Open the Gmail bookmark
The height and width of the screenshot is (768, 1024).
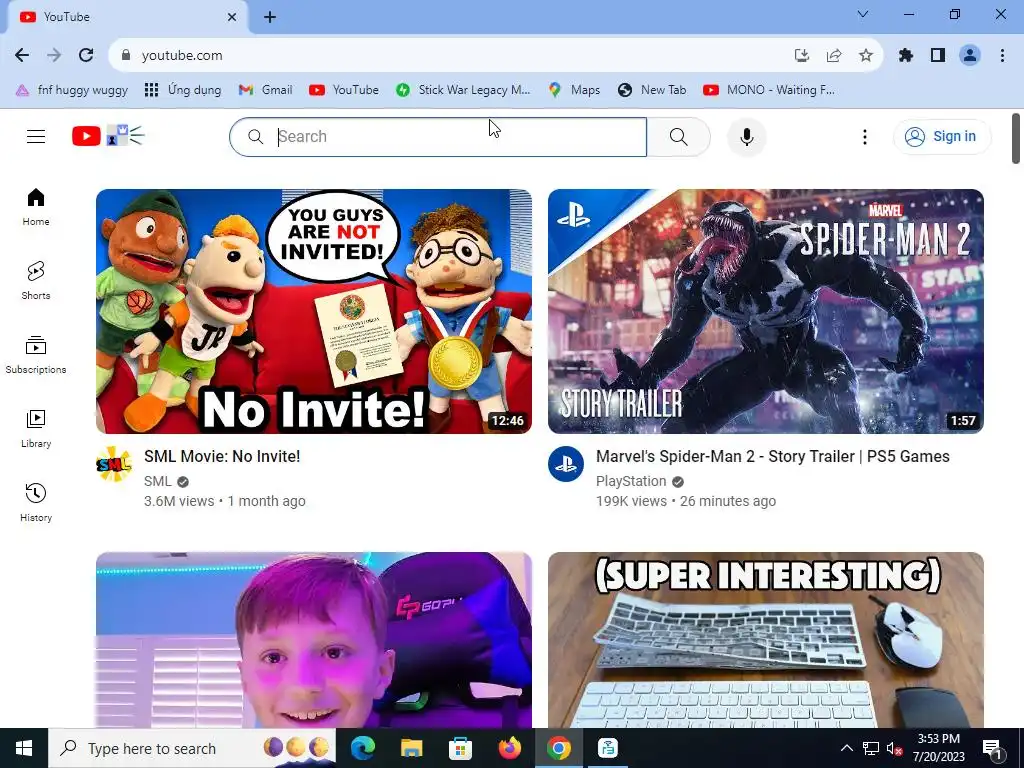[265, 90]
